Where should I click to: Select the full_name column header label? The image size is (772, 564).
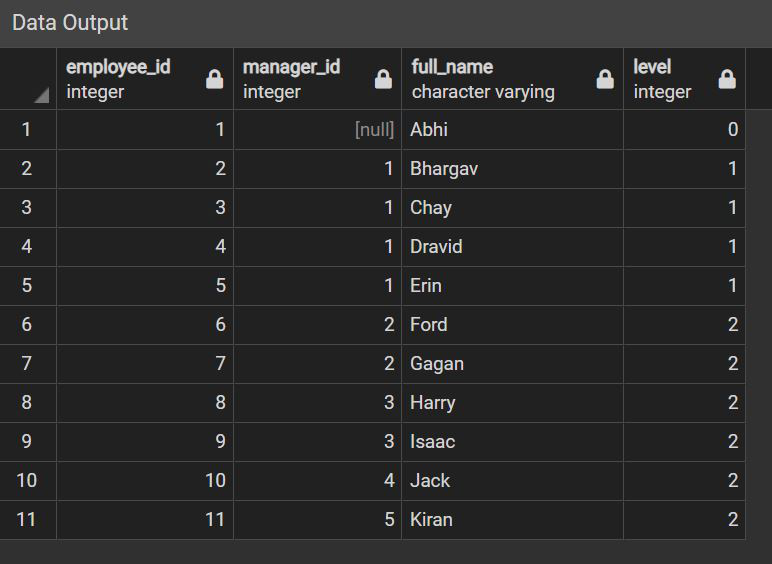(452, 67)
